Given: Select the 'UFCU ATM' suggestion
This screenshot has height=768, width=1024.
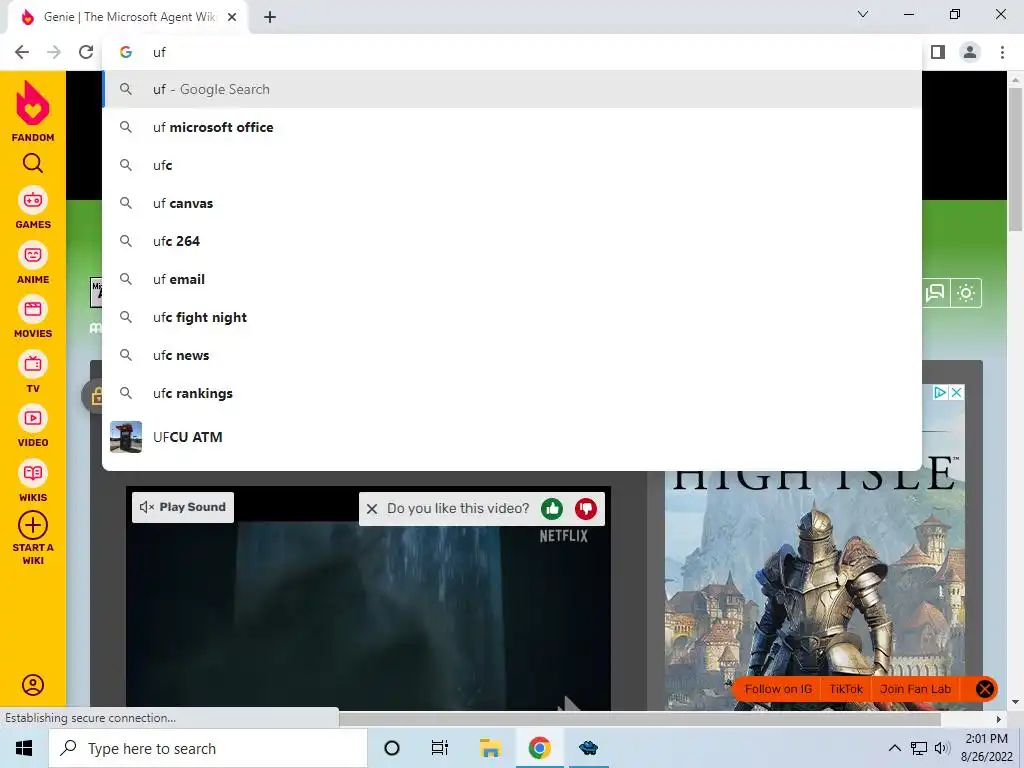Looking at the screenshot, I should [x=512, y=437].
